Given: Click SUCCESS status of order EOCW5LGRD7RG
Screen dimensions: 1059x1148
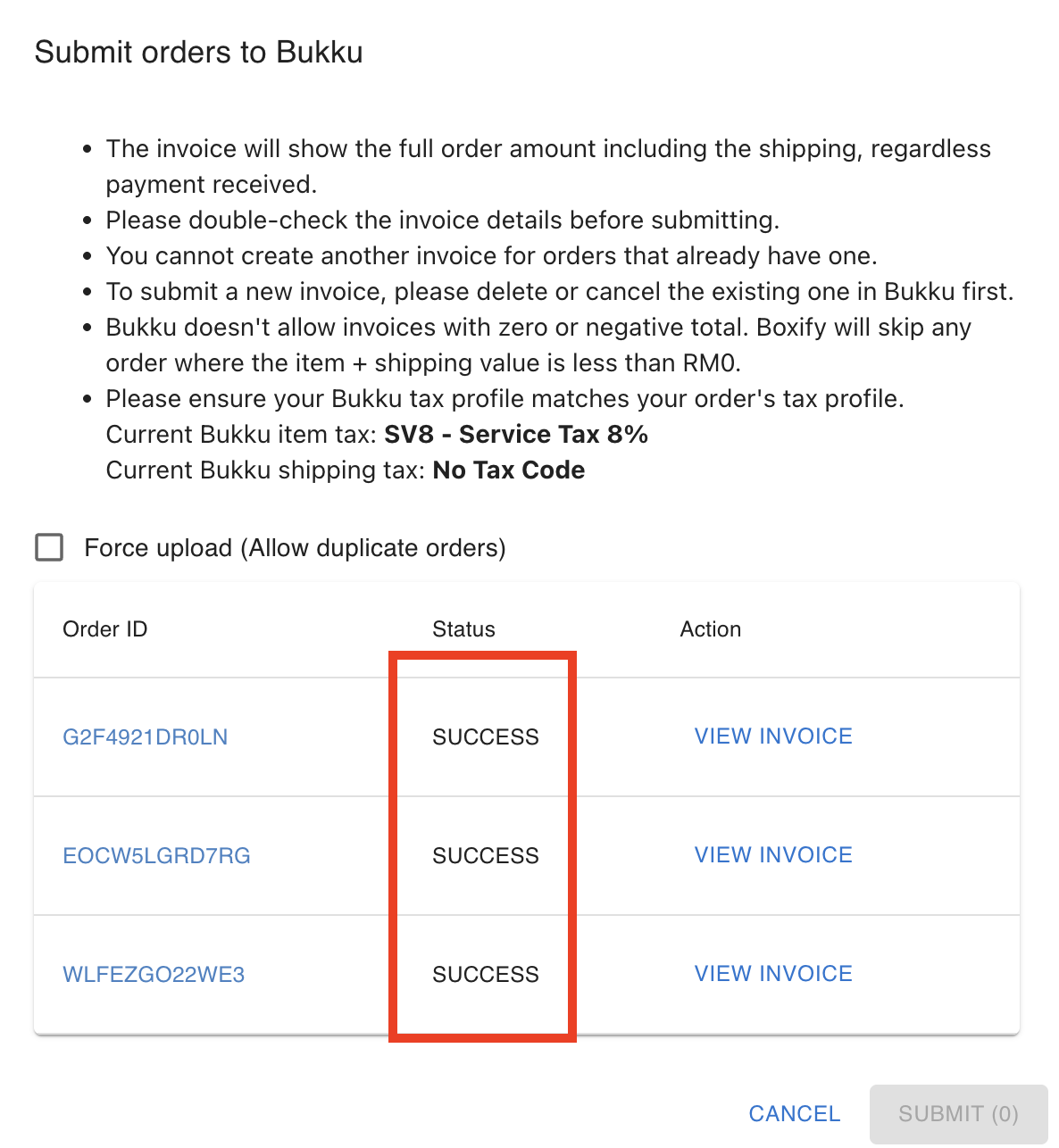Looking at the screenshot, I should [486, 856].
